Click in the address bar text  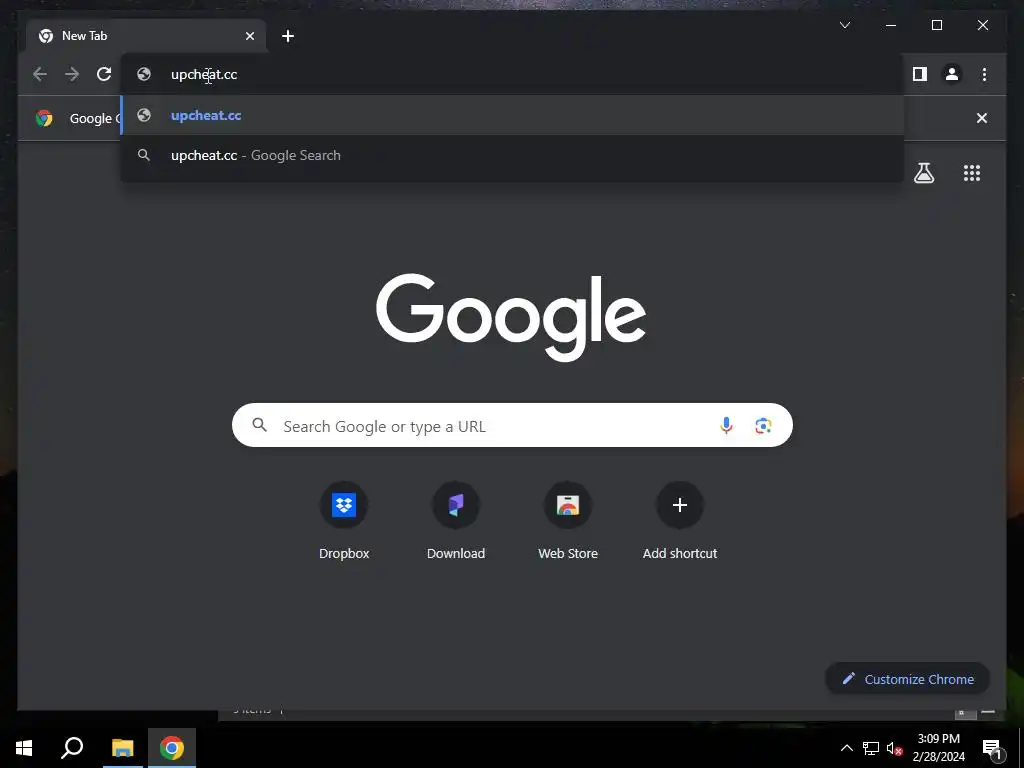204,74
